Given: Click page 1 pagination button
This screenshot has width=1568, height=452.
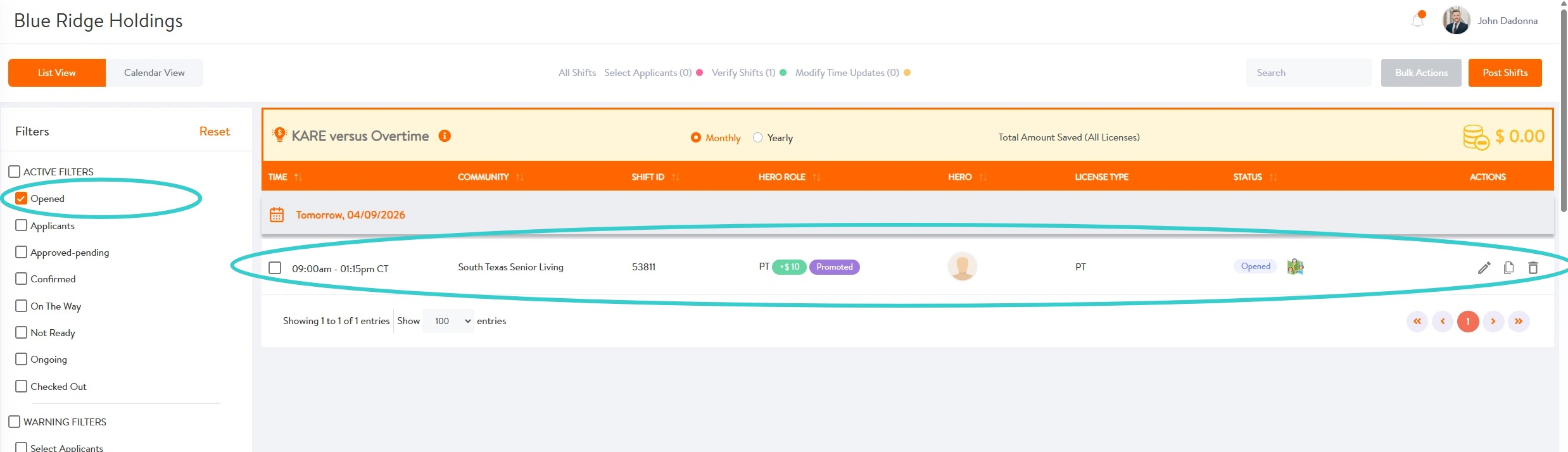Looking at the screenshot, I should pos(1468,322).
